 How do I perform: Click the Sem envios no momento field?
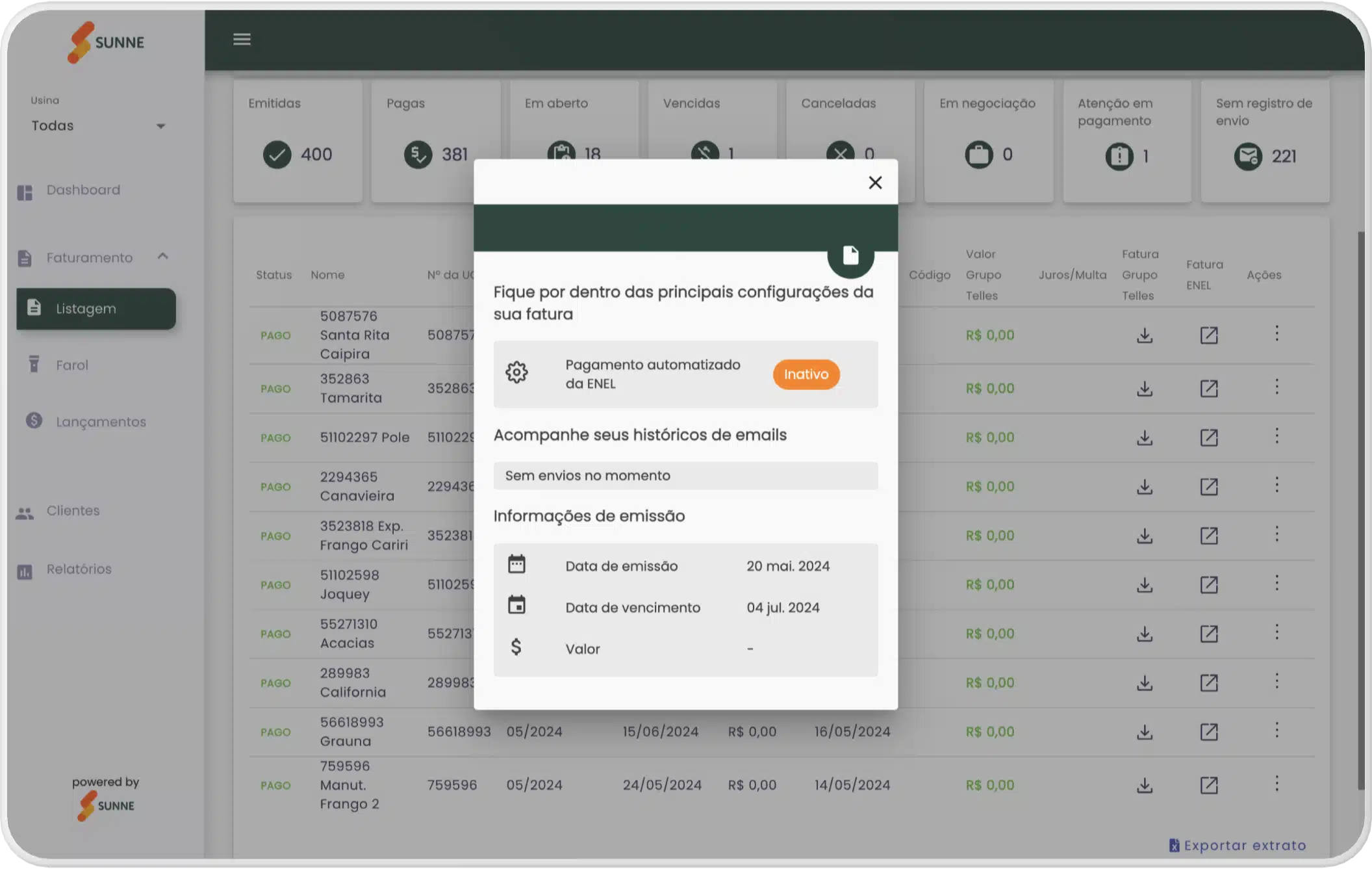click(x=685, y=476)
